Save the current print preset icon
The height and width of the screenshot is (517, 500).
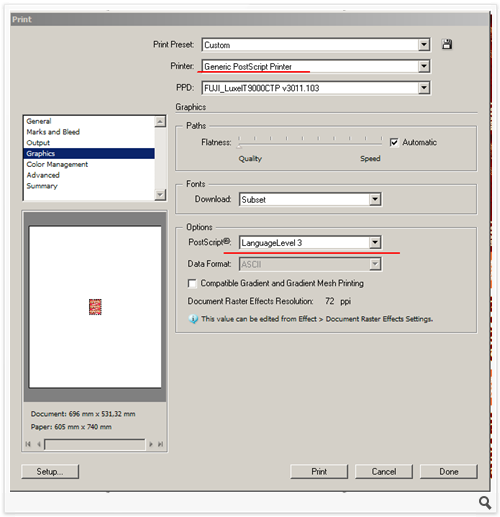pos(447,44)
